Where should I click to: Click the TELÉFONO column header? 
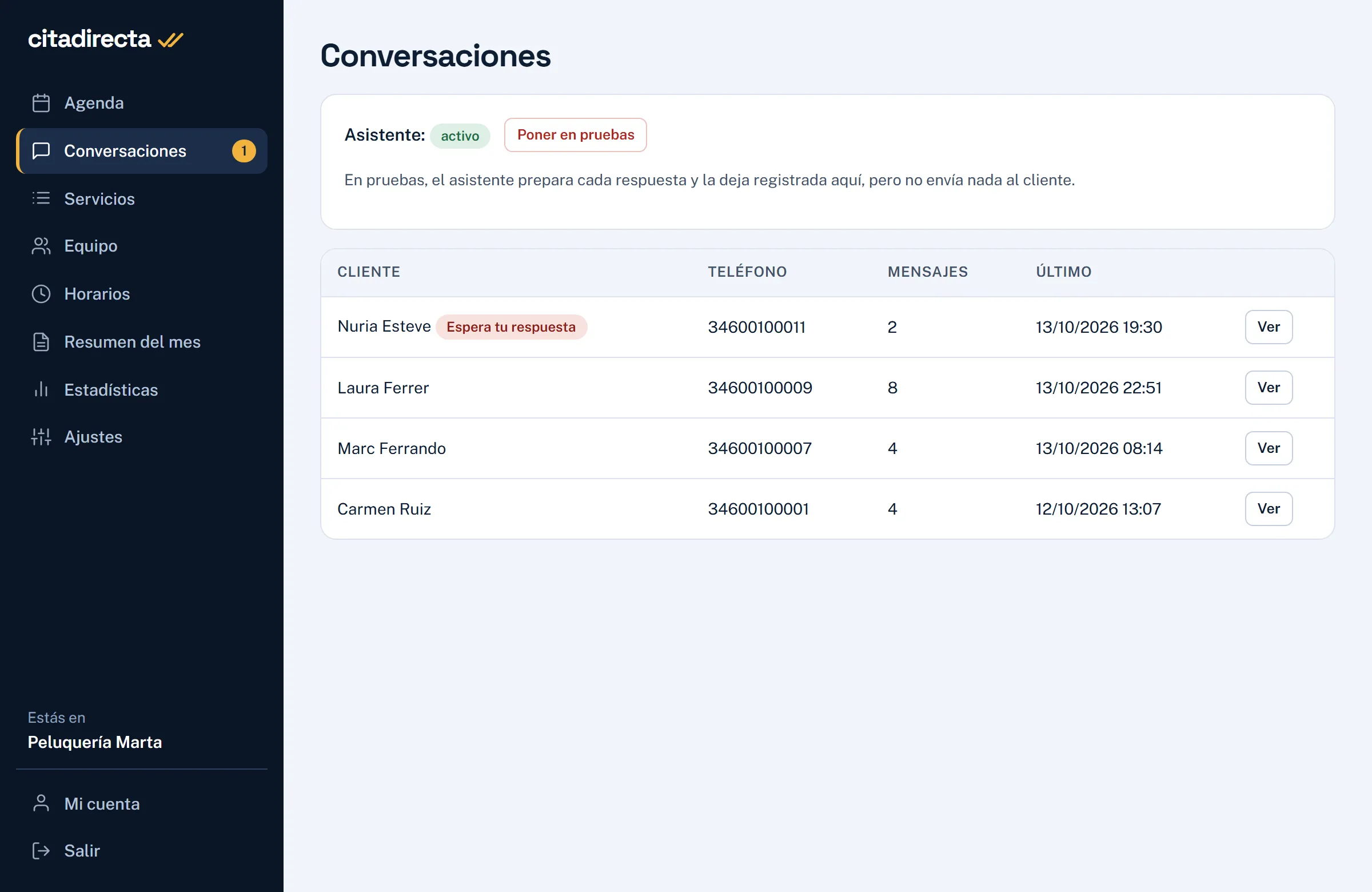[x=747, y=272]
